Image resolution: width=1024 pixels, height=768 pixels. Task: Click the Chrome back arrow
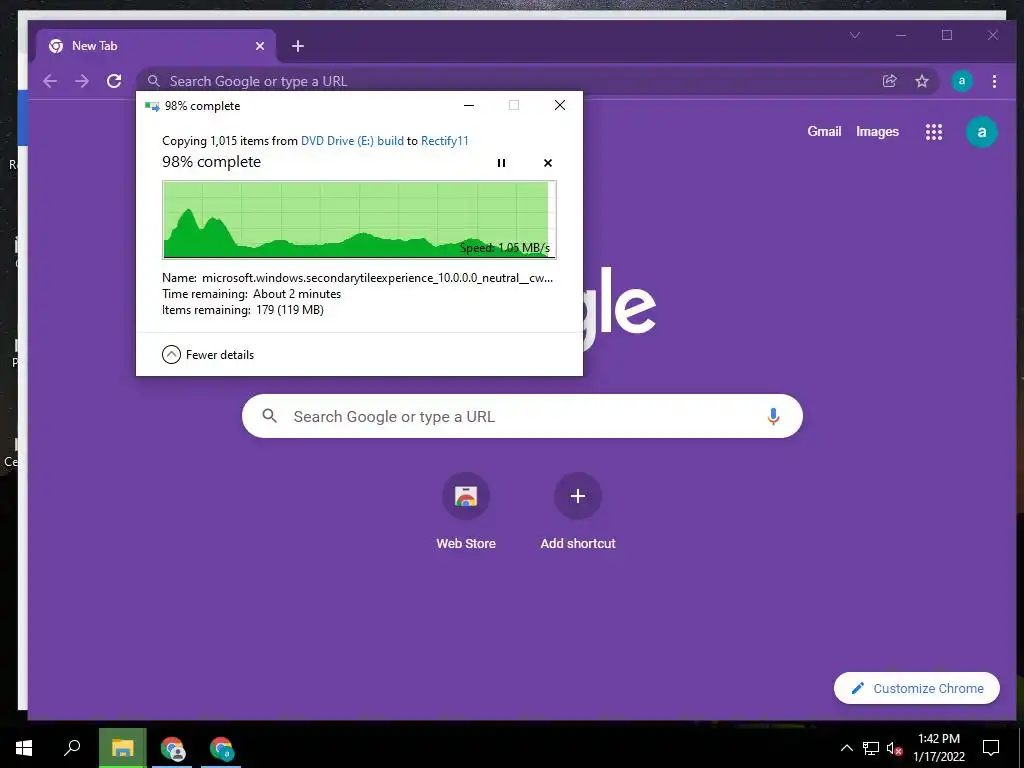click(50, 81)
